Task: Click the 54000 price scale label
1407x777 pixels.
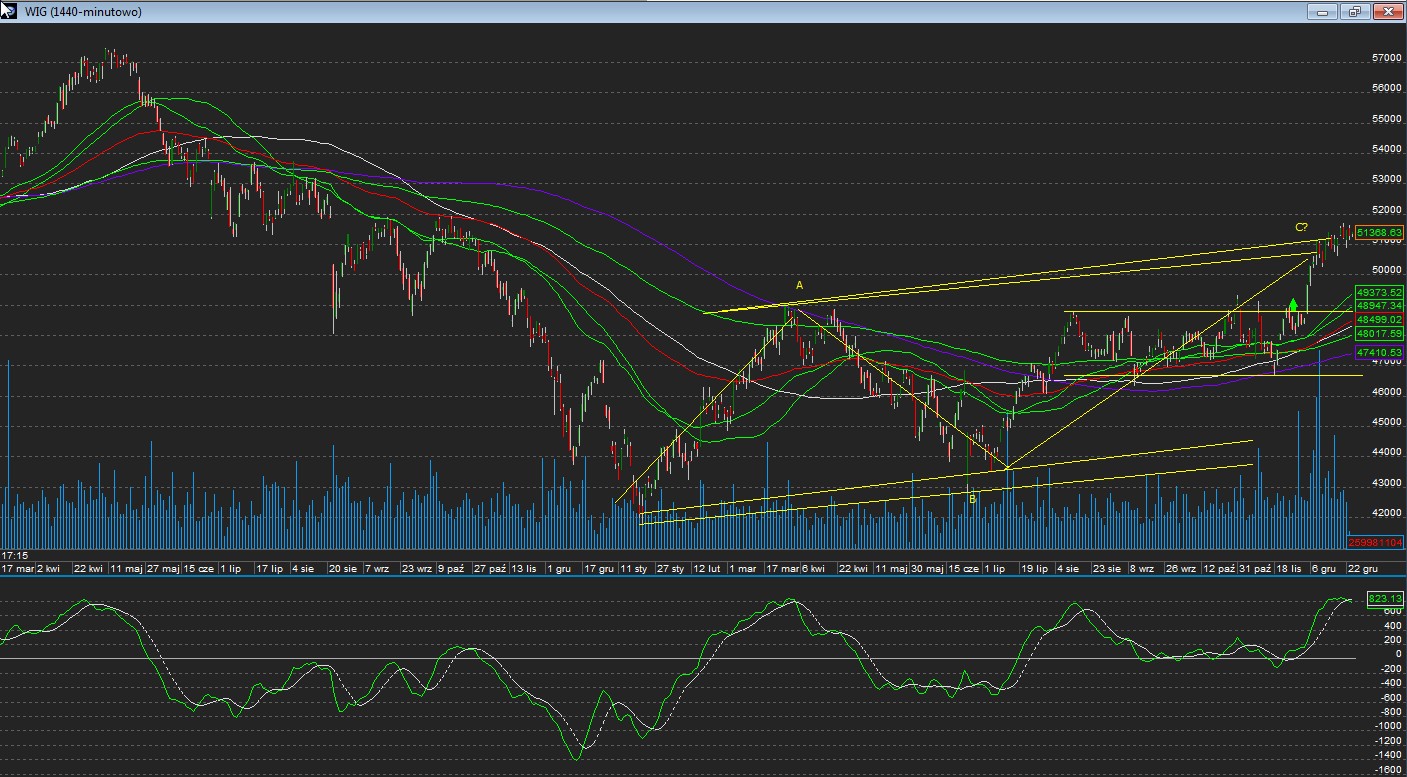Action: pyautogui.click(x=1386, y=149)
